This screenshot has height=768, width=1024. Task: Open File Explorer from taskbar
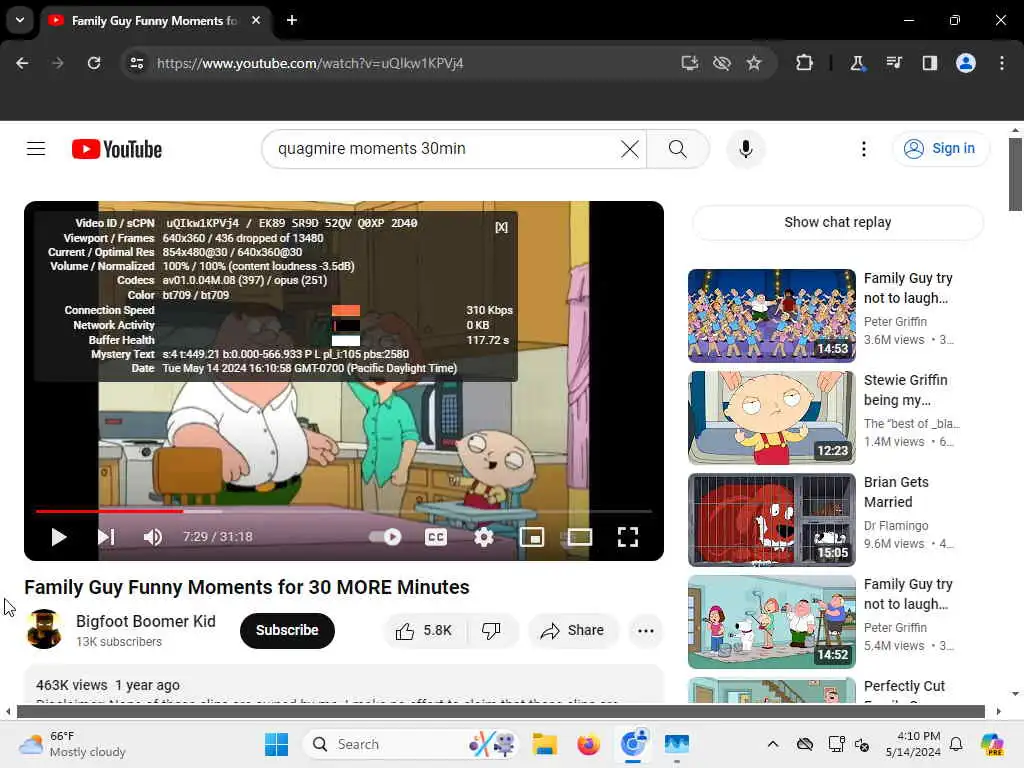coord(544,744)
